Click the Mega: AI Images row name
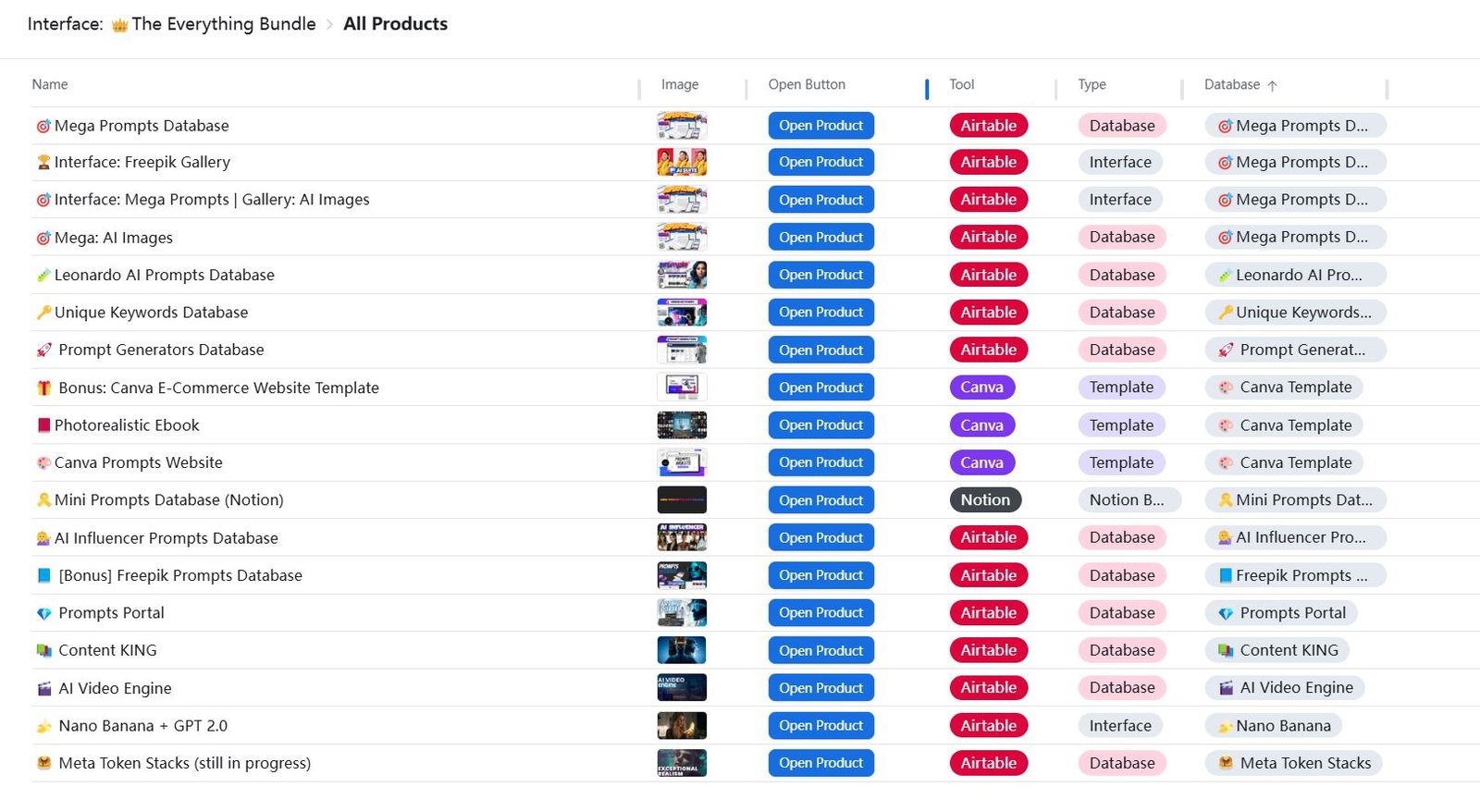This screenshot has width=1480, height=812. [x=114, y=238]
